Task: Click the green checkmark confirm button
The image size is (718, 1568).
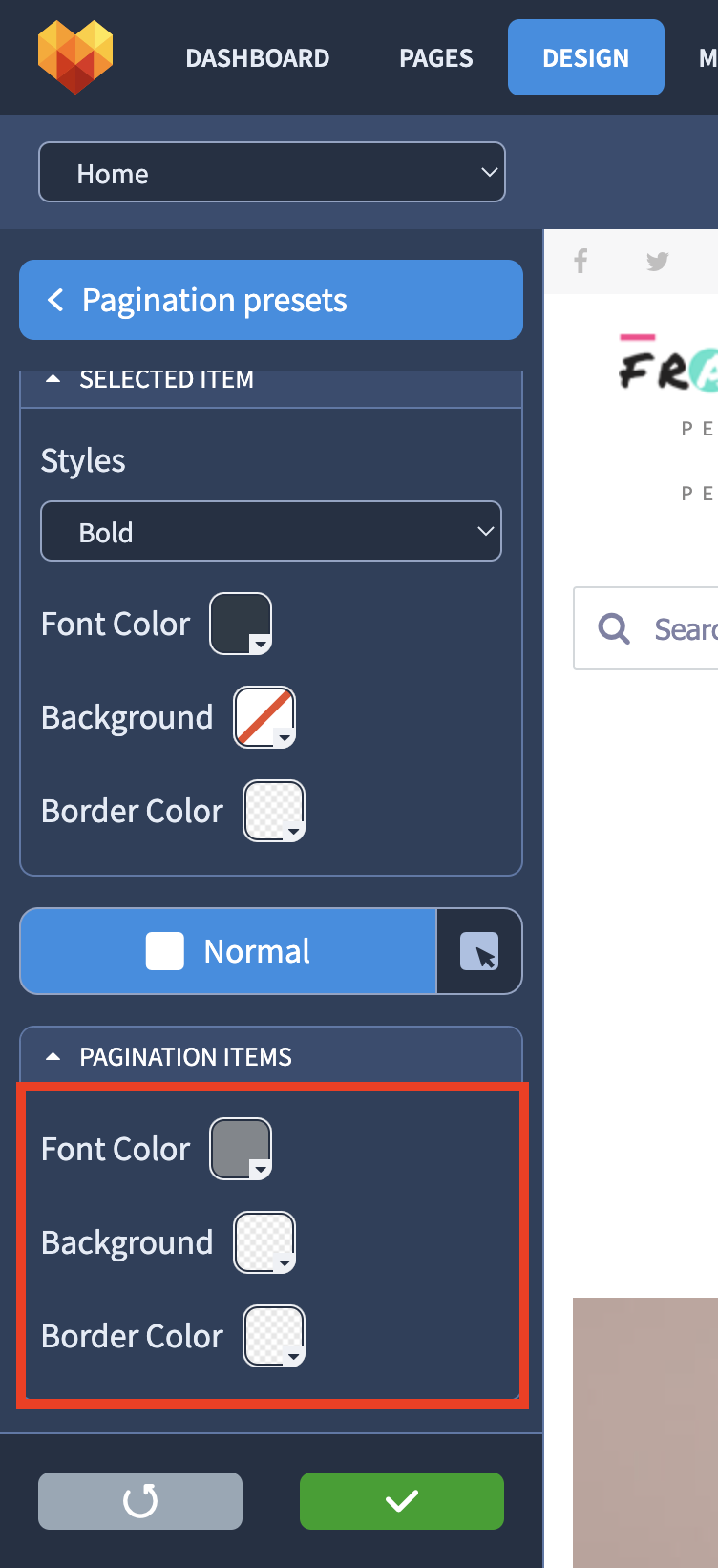Action: 402,1501
